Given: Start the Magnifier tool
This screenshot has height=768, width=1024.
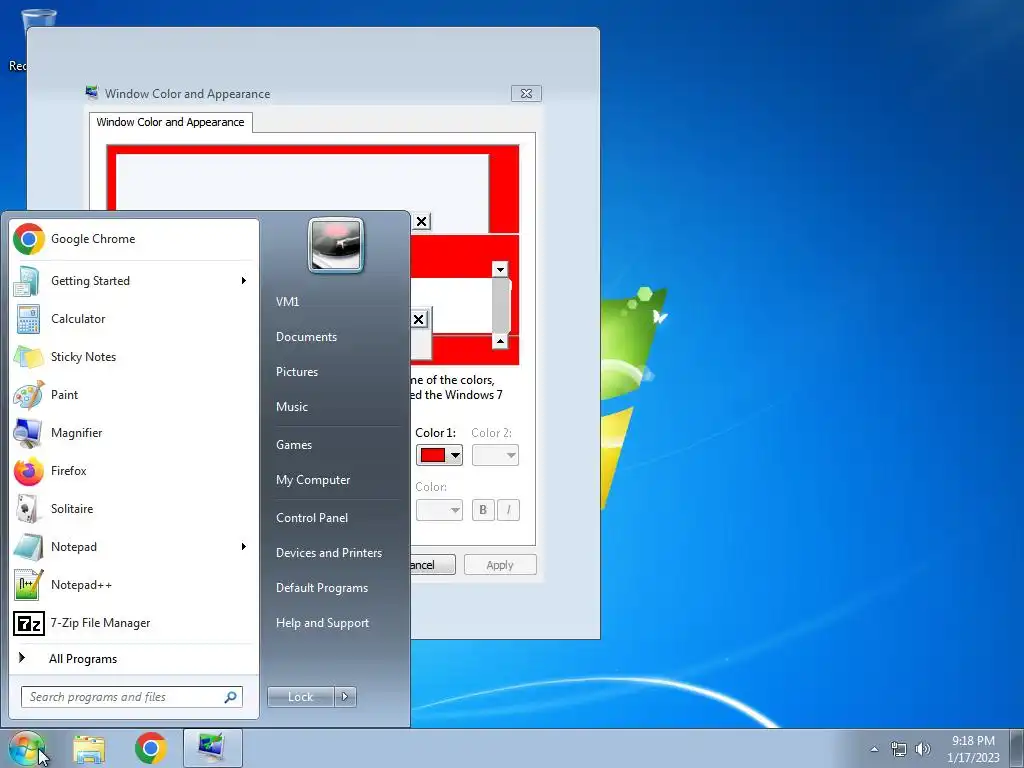Looking at the screenshot, I should tap(134, 432).
